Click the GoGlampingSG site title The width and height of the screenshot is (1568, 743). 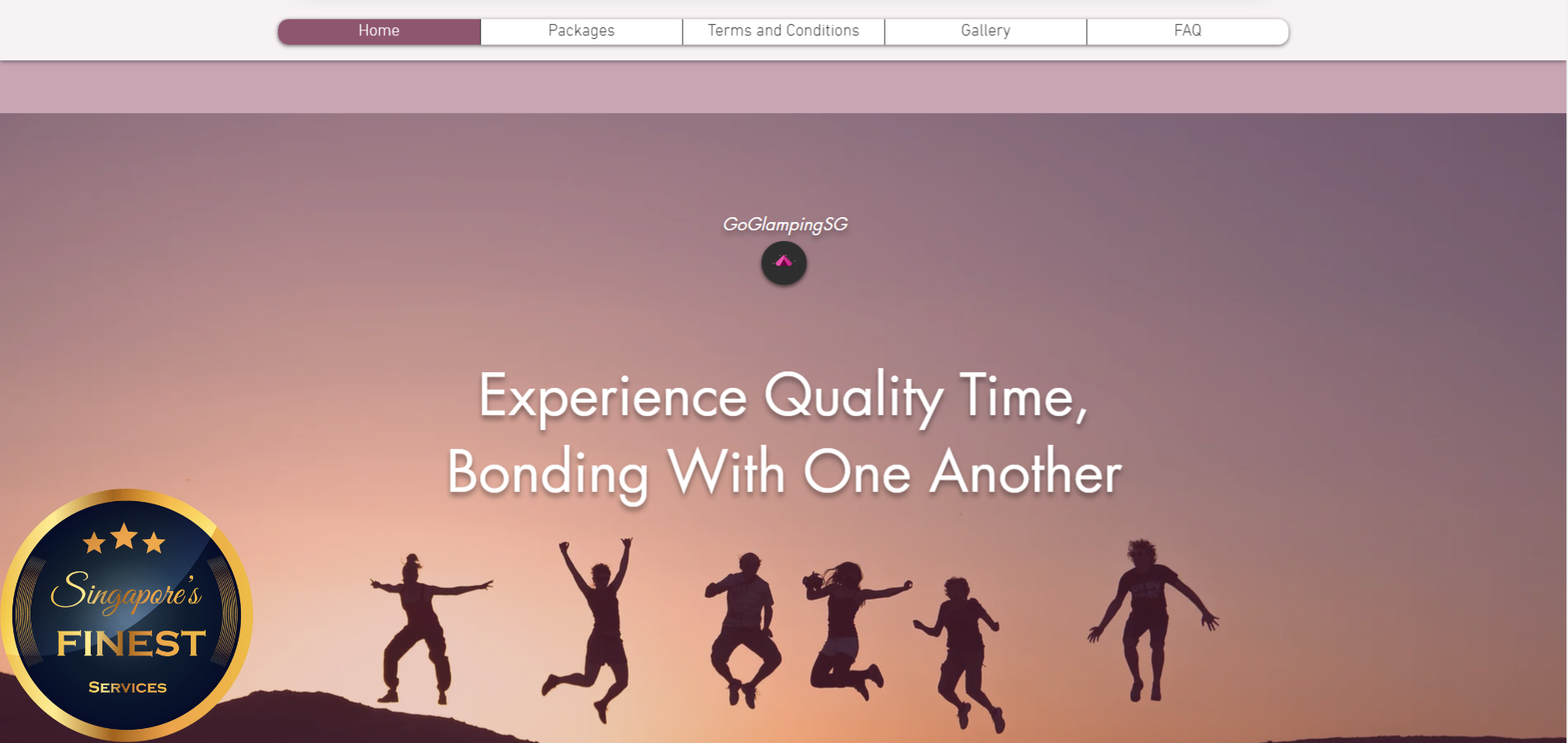[x=785, y=225]
